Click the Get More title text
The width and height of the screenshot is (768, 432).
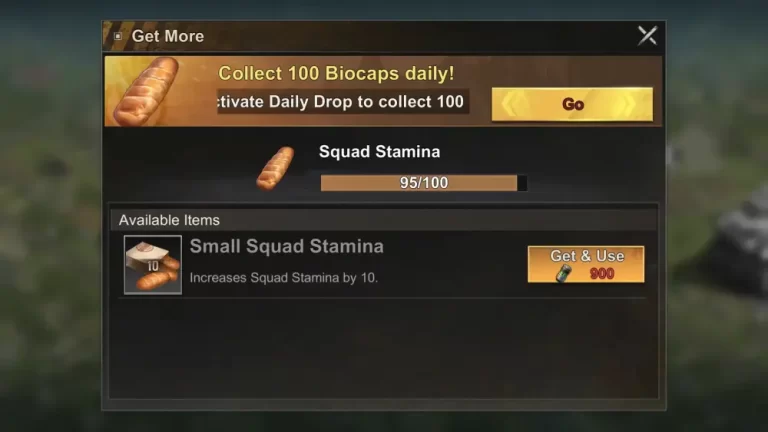coord(168,36)
